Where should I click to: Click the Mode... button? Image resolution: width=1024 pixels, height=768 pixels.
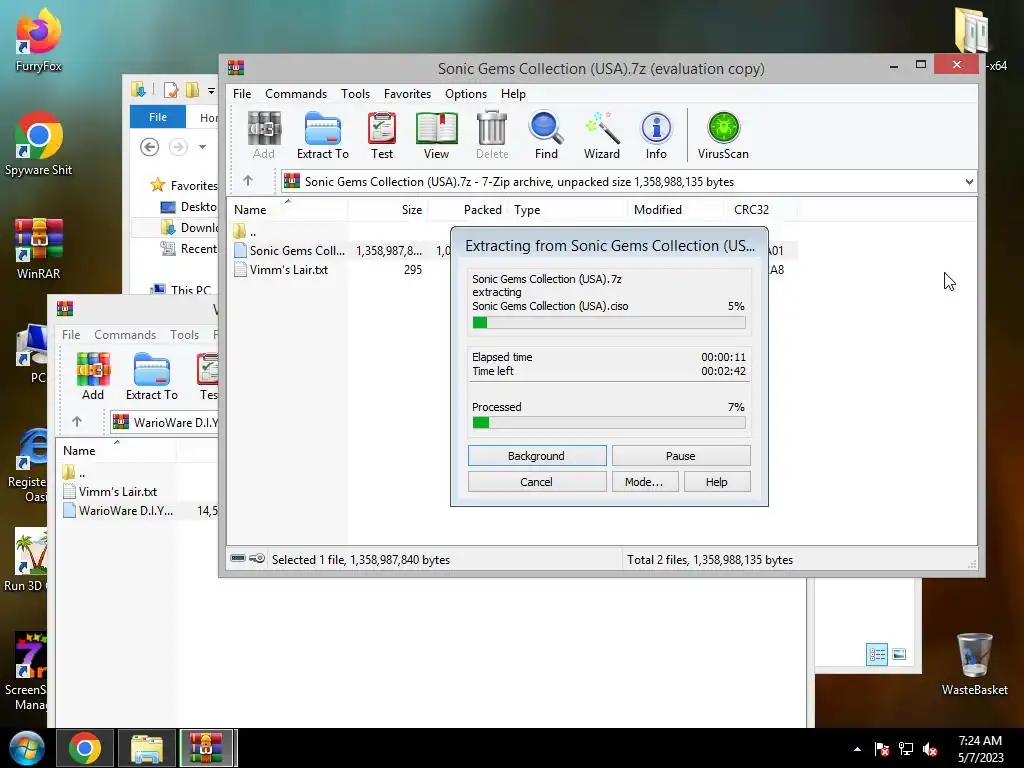644,481
